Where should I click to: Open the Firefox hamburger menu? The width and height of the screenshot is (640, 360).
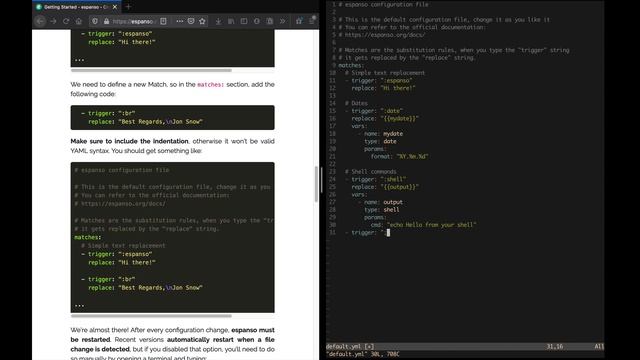point(312,21)
